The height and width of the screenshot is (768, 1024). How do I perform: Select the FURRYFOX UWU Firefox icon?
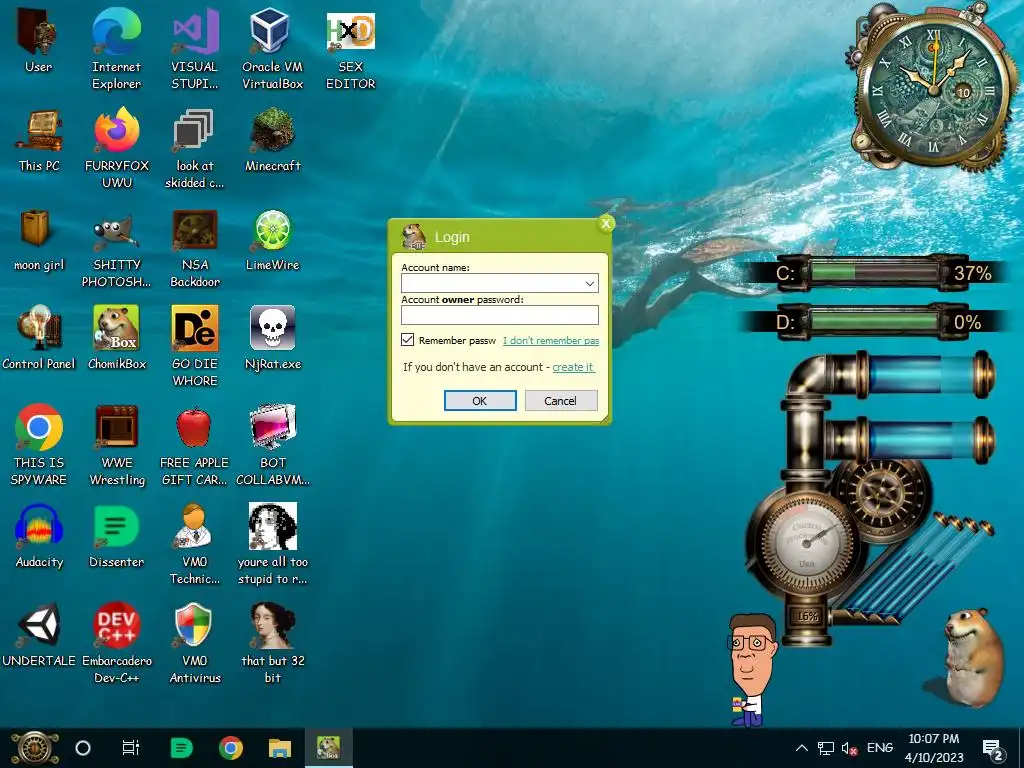tap(117, 148)
